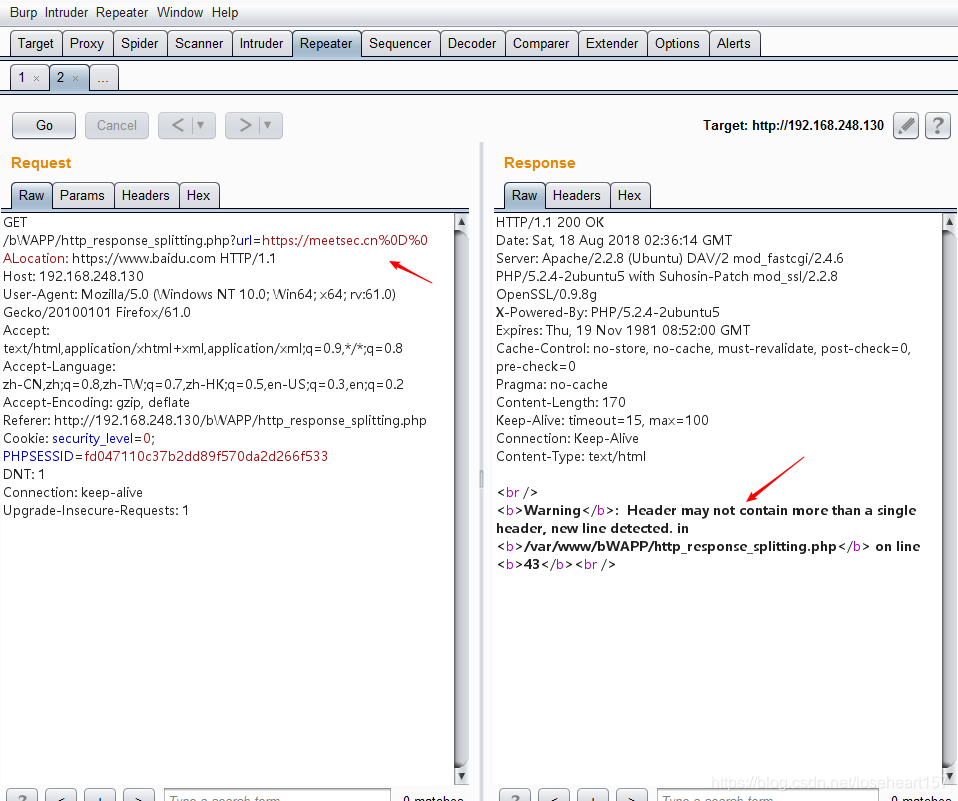Open the Burp menu
958x801 pixels.
click(x=23, y=12)
